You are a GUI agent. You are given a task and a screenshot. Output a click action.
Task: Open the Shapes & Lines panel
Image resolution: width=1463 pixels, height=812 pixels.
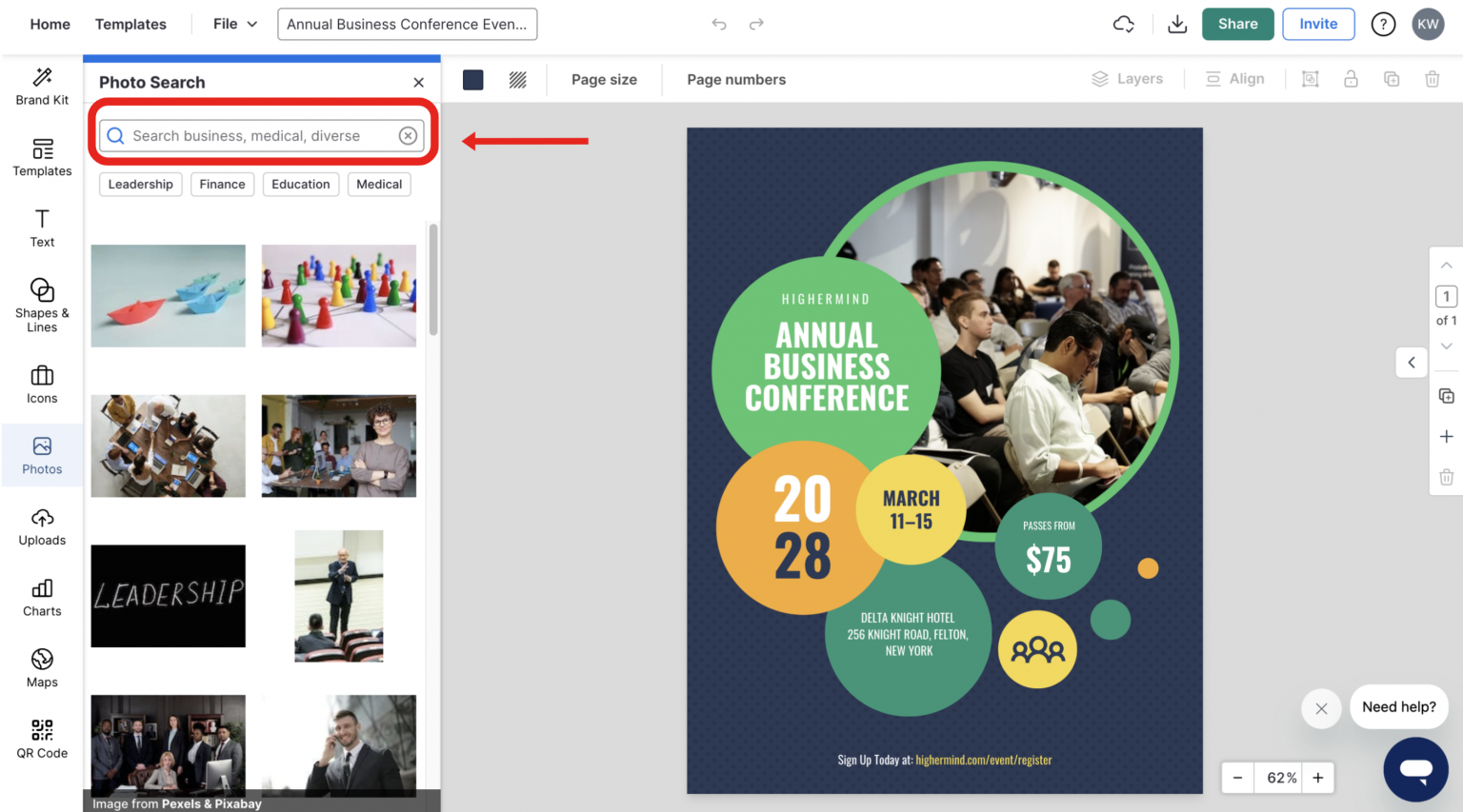coord(42,305)
